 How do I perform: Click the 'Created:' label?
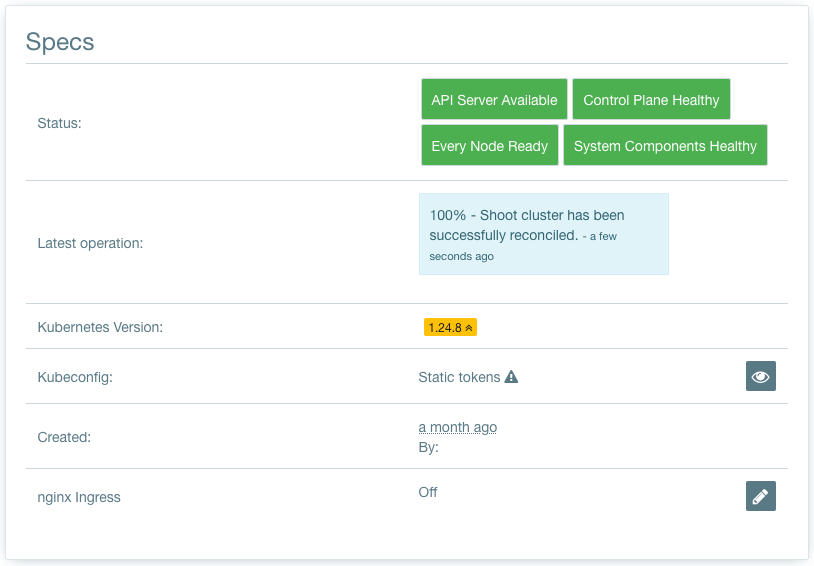[64, 437]
